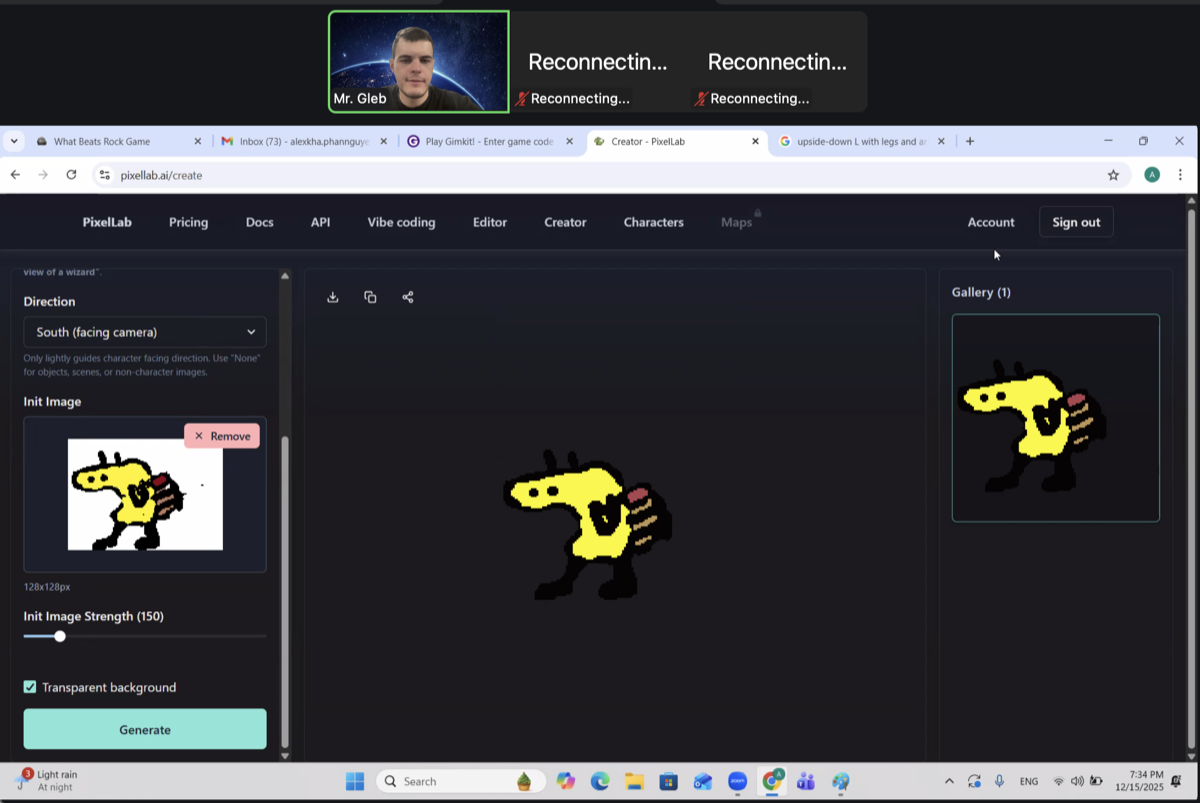1200x803 pixels.
Task: Adjust the Init Image Strength slider handle
Action: click(60, 636)
